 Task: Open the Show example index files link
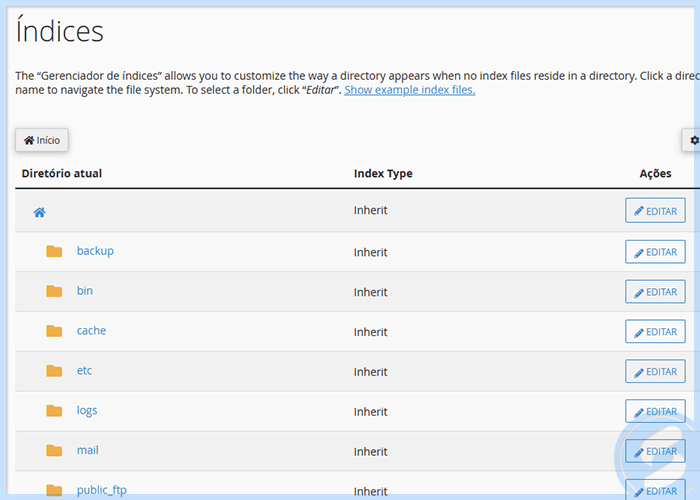point(409,90)
